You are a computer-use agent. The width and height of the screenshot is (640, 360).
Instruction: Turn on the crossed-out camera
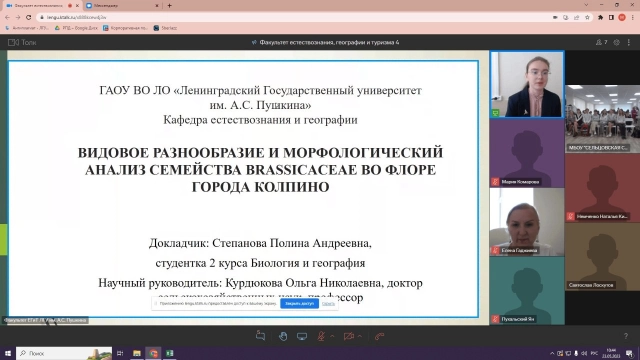point(349,336)
